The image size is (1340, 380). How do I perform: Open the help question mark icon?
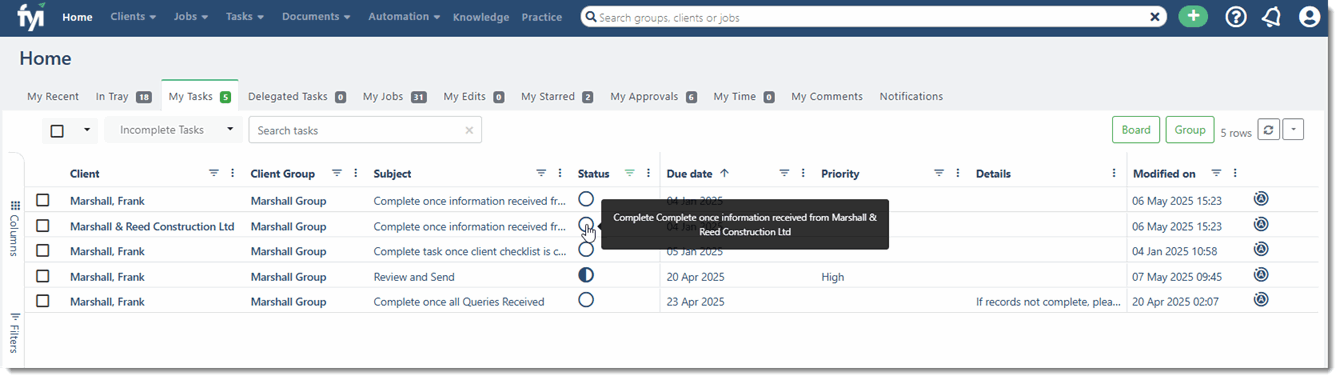click(1236, 17)
